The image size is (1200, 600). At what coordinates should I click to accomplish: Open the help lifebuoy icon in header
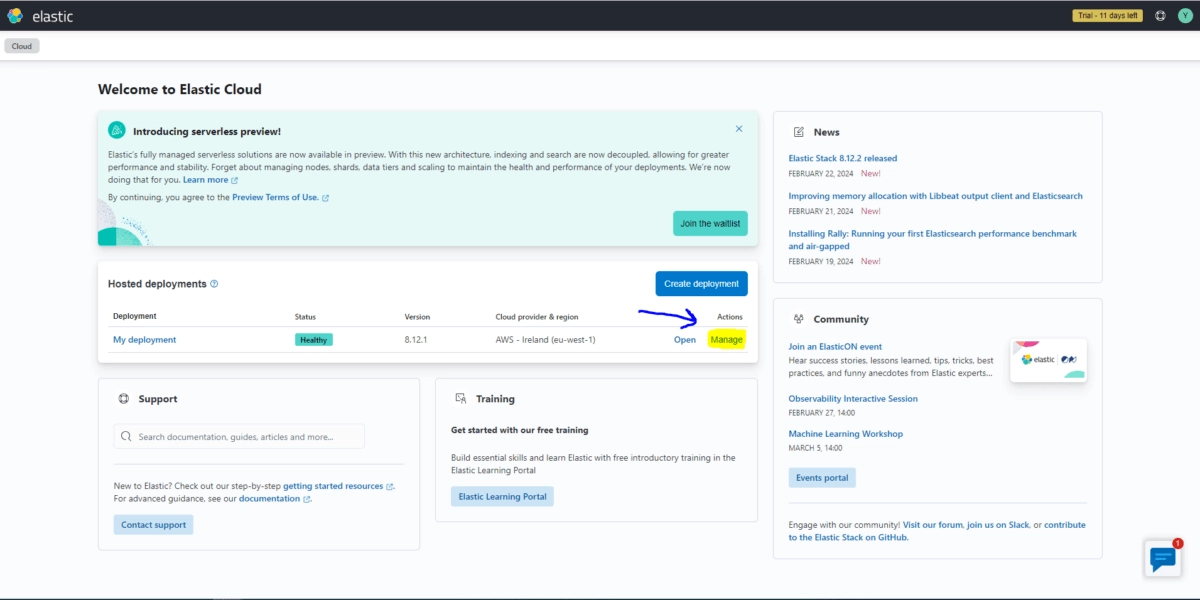click(1160, 16)
